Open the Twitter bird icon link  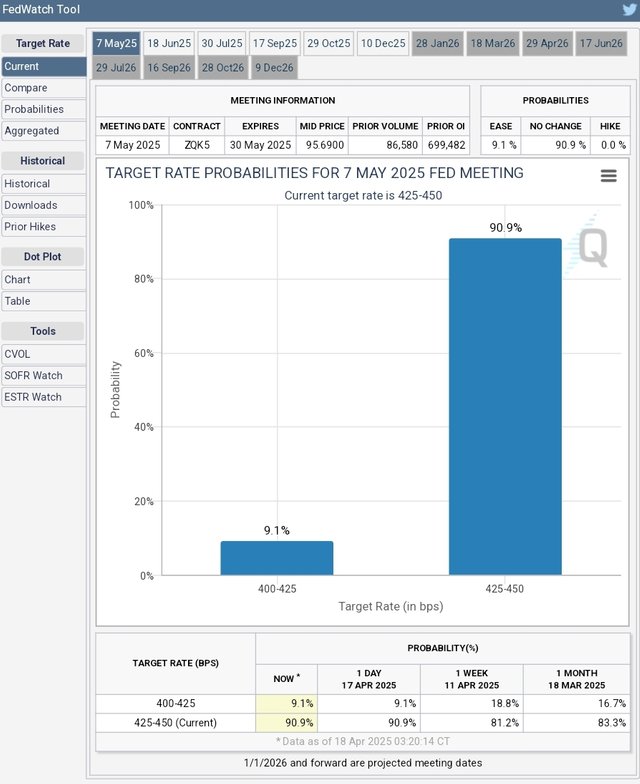(630, 10)
